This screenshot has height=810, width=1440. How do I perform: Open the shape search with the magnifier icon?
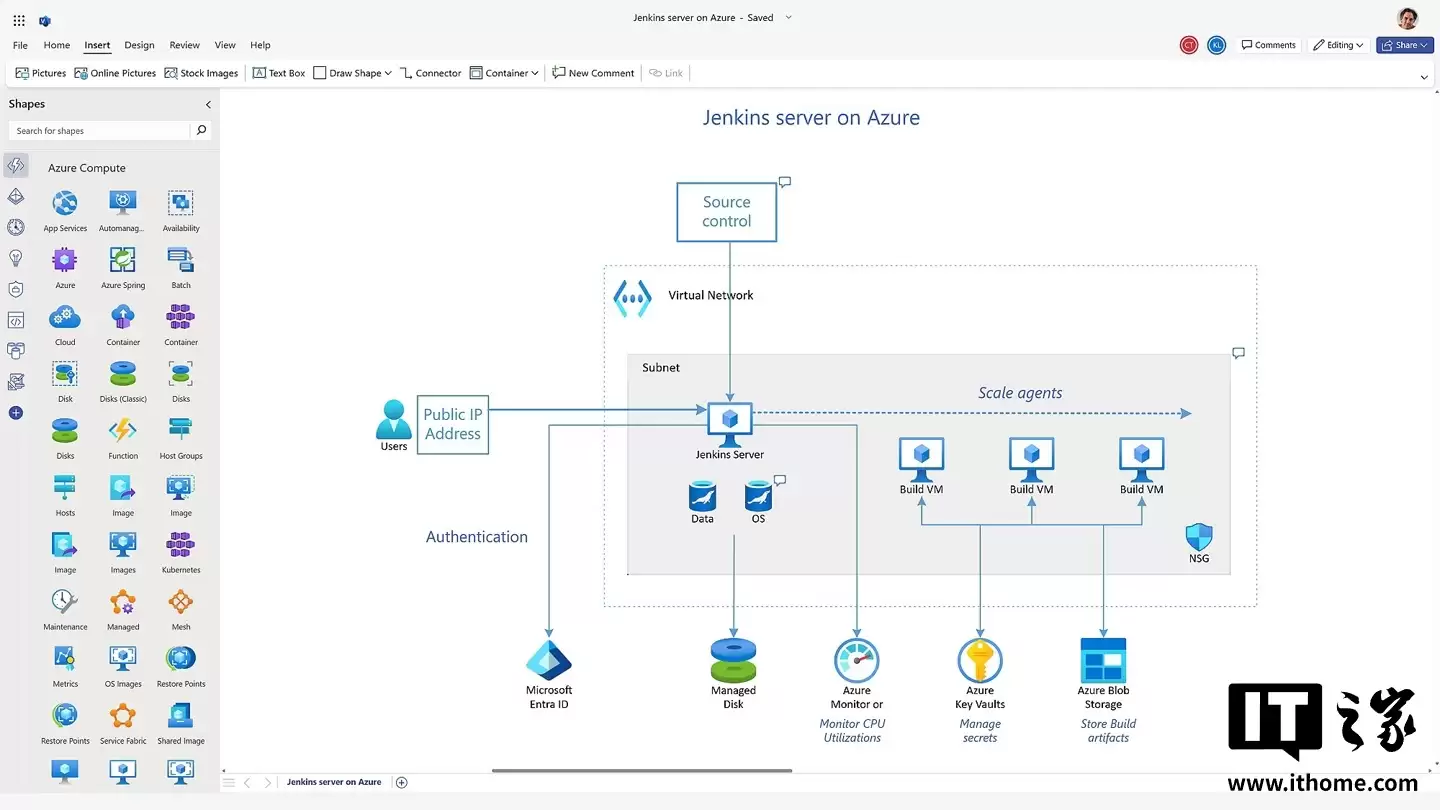[201, 130]
